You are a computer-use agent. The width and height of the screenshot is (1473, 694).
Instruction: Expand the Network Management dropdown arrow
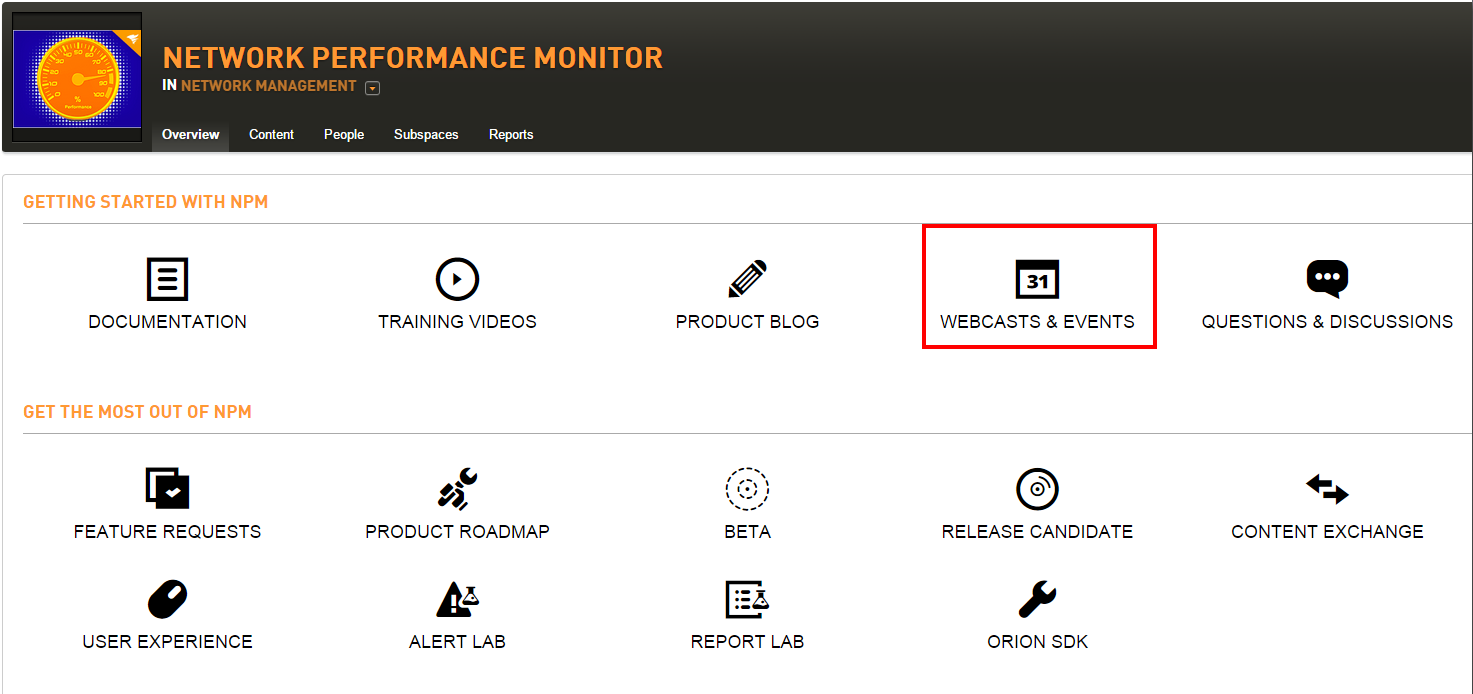click(x=372, y=88)
